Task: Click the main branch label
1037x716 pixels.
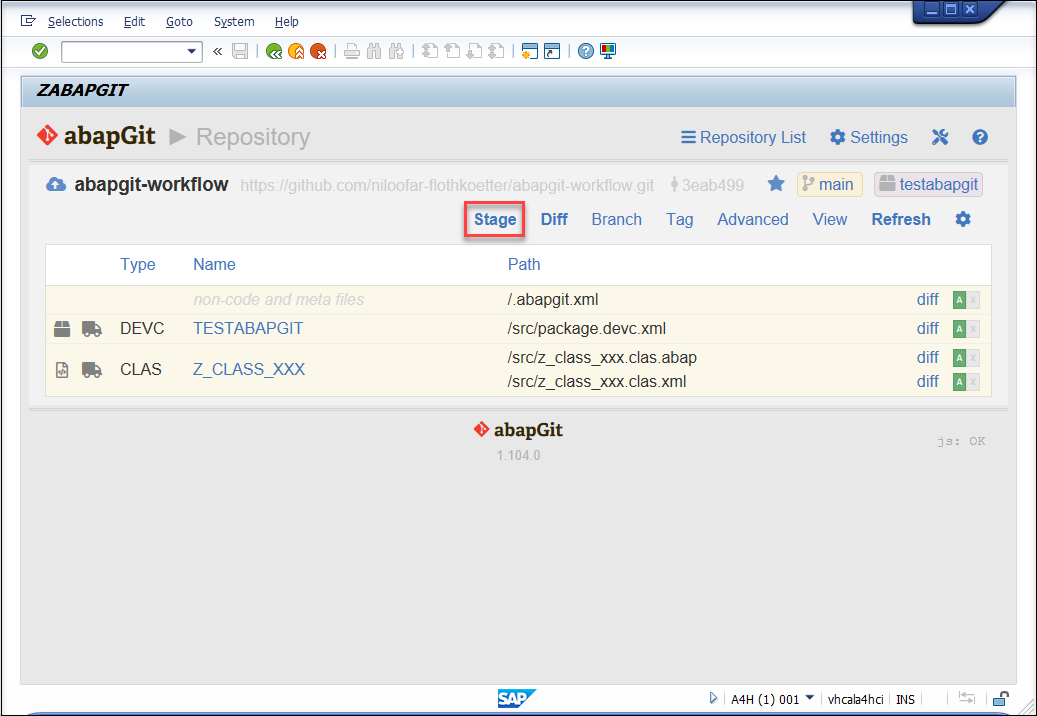Action: click(x=829, y=184)
